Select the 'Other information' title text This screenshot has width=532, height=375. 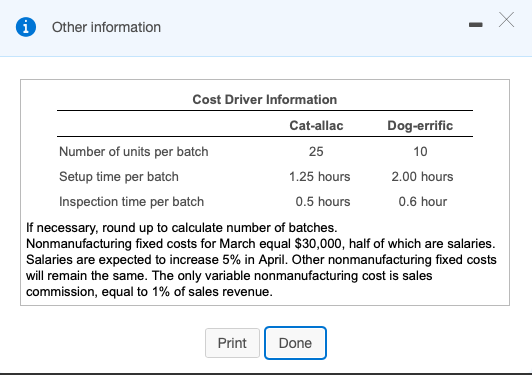(106, 27)
